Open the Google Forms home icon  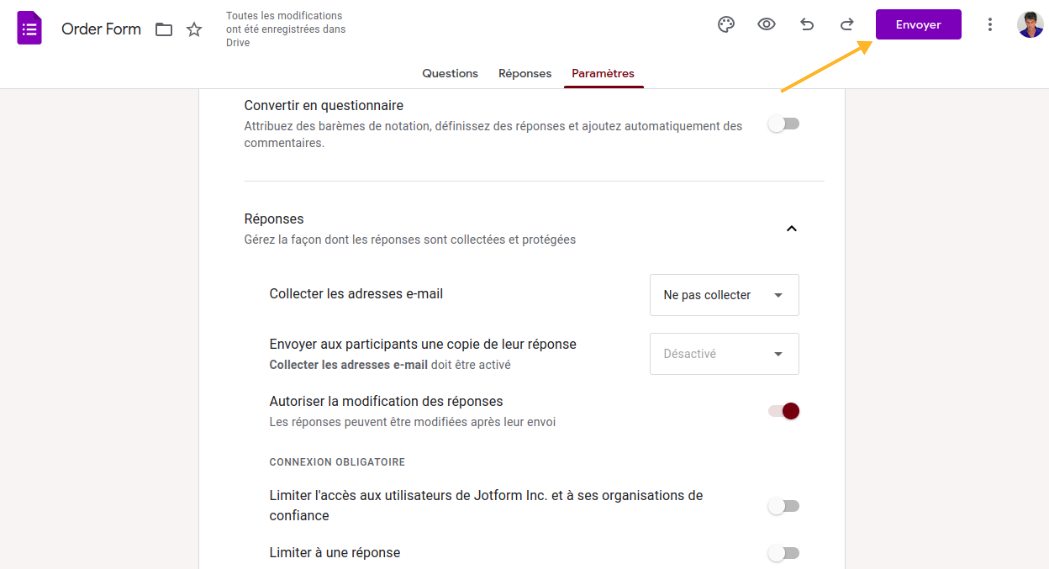[x=29, y=28]
